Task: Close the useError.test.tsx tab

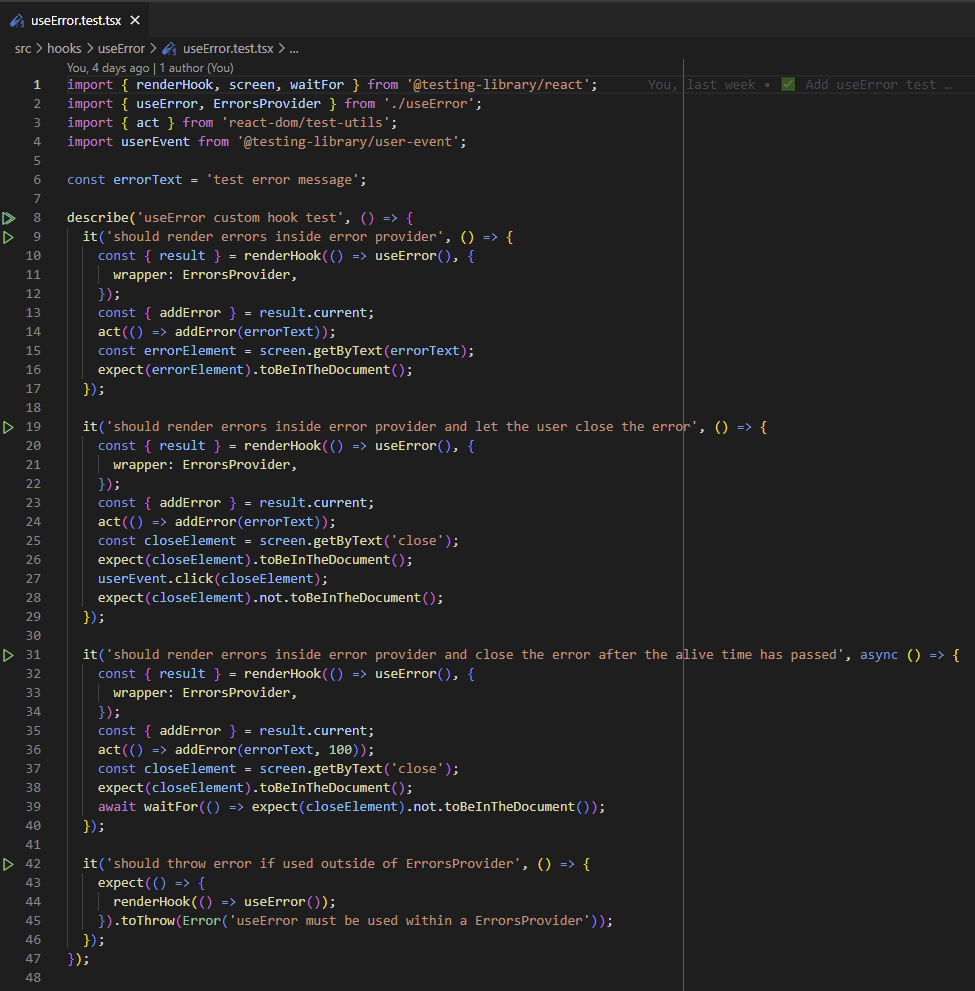Action: [x=135, y=20]
